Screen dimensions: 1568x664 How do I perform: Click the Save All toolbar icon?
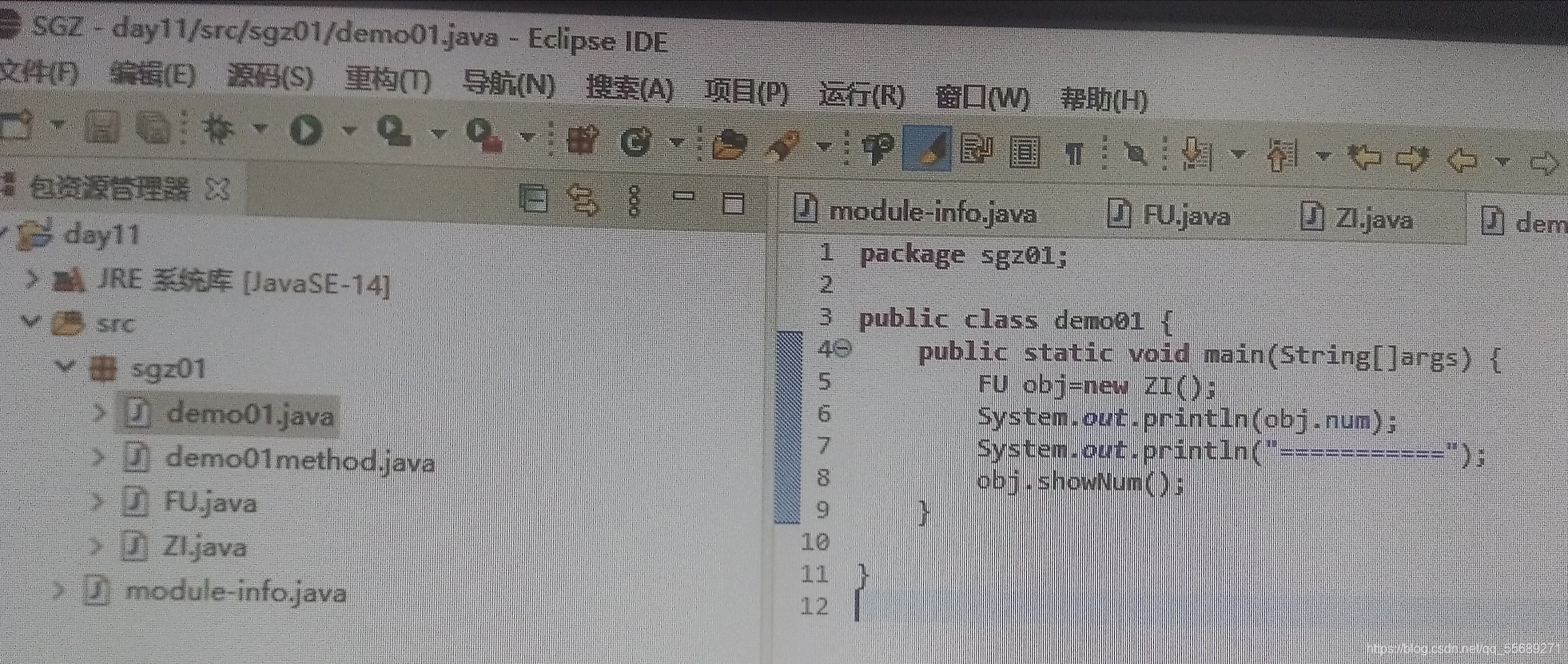point(153,127)
